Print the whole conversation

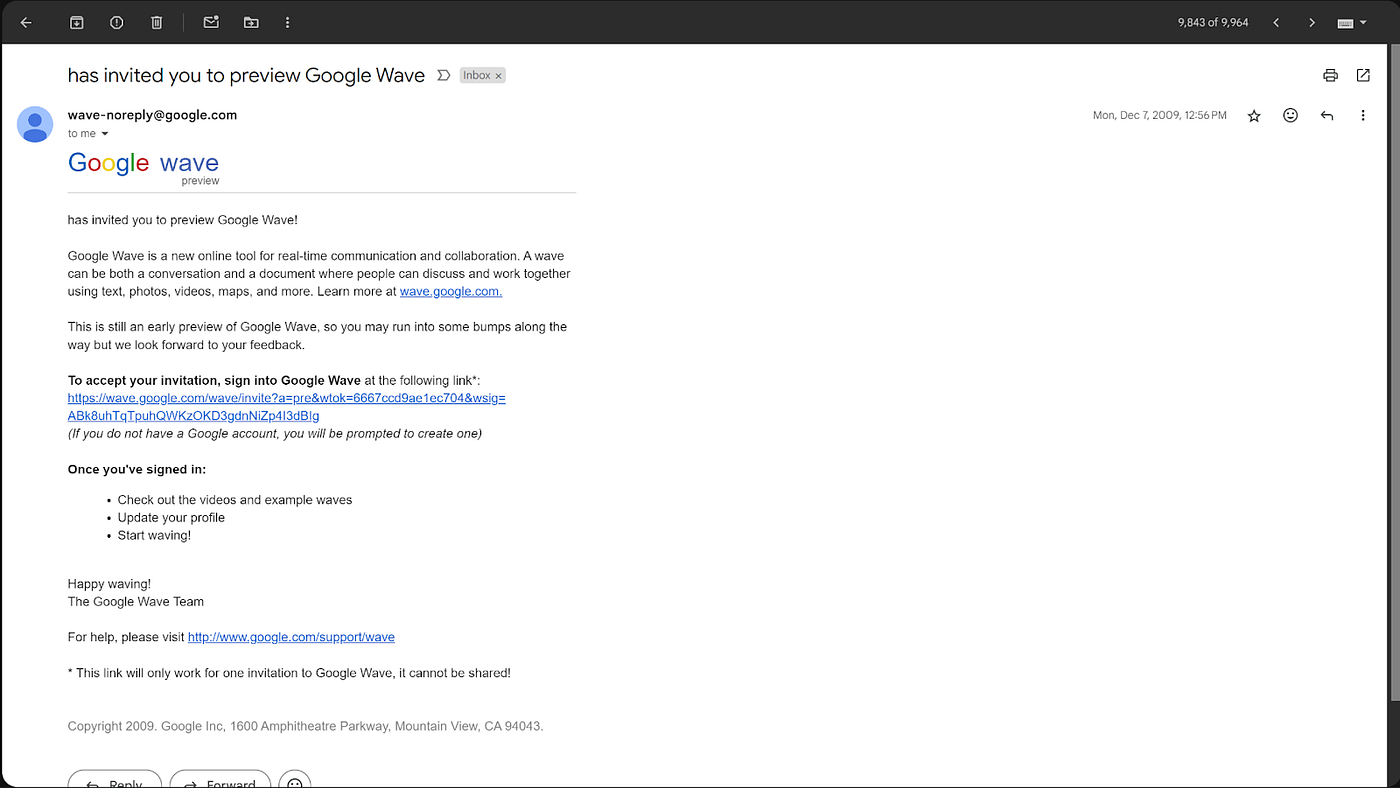click(x=1330, y=75)
